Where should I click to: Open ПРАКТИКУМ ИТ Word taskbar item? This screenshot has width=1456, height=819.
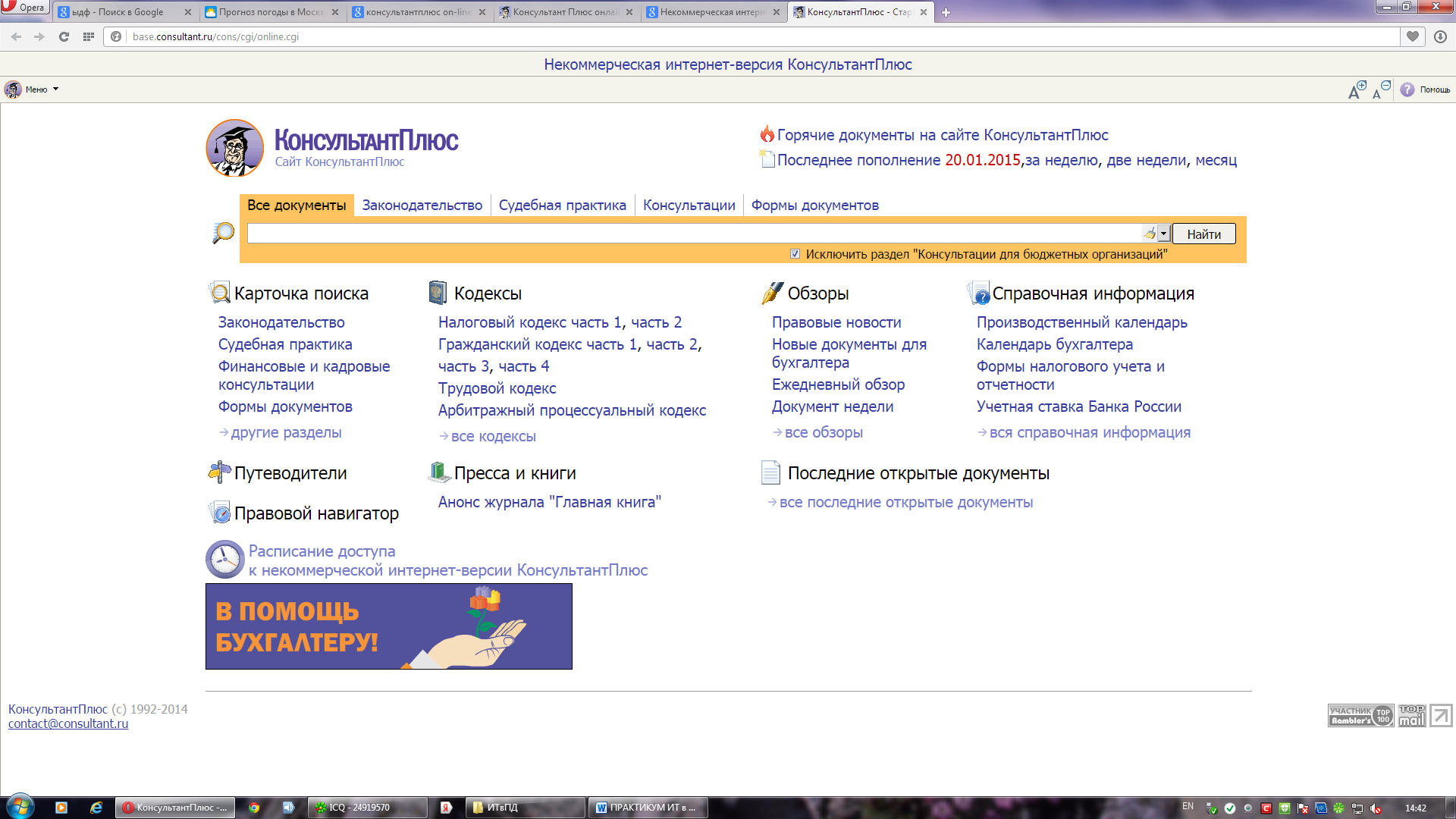pos(648,808)
